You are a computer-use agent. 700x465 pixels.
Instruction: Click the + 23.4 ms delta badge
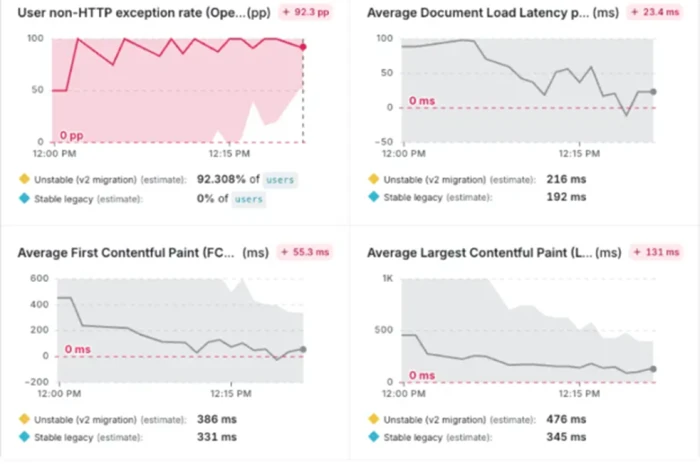point(655,12)
